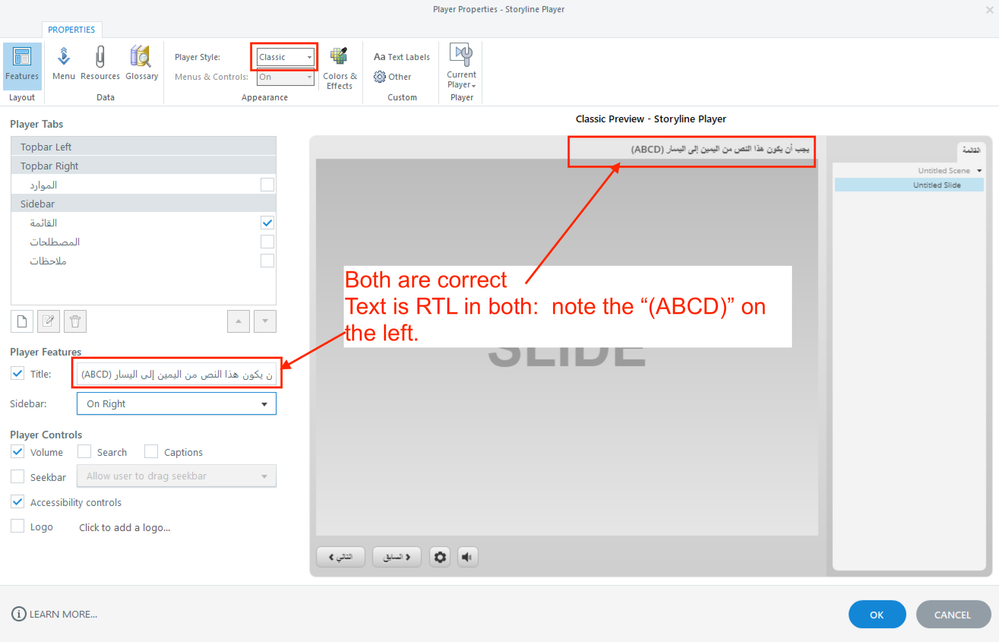The image size is (999, 642).
Task: Toggle Accessibility controls checkbox
Action: 18,502
